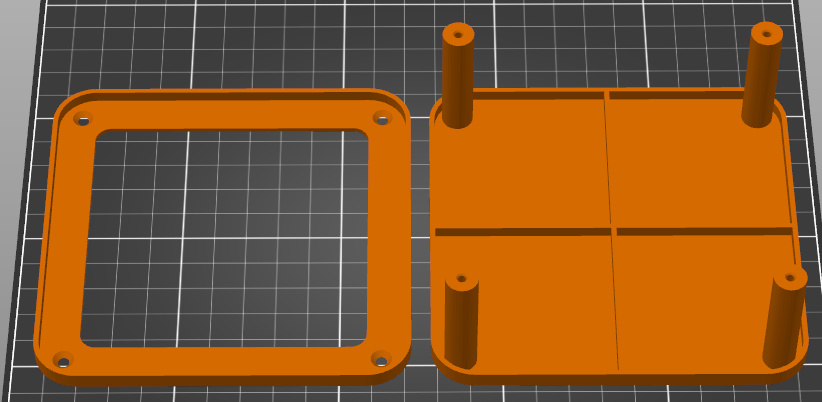Click the top-right screw hole of frame
822x402 pixels.
(381, 118)
